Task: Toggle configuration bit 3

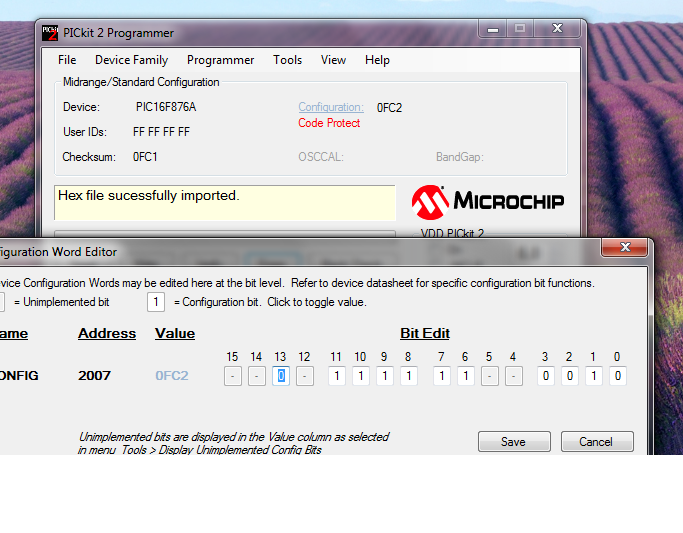Action: [545, 376]
